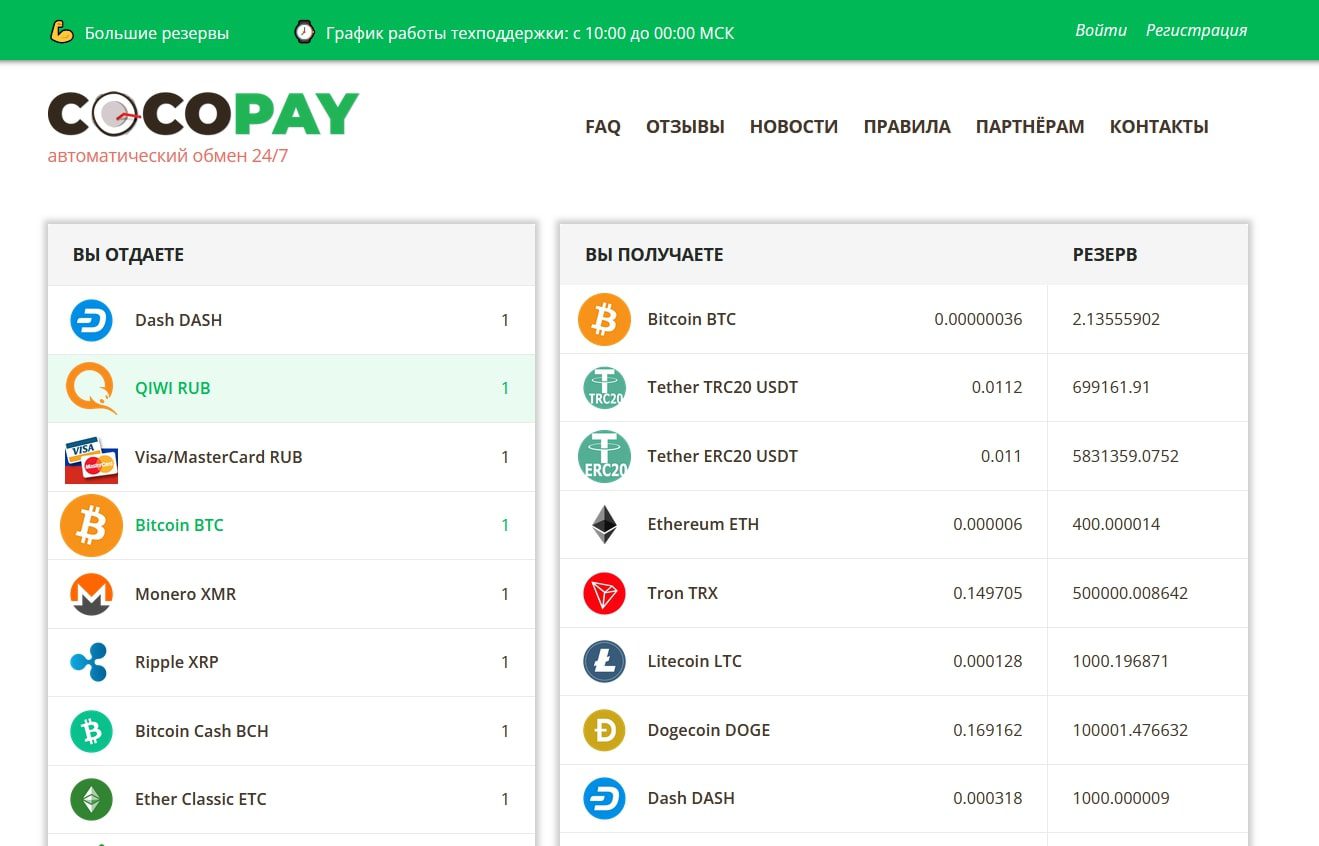Click the Litecoin icon

point(604,661)
